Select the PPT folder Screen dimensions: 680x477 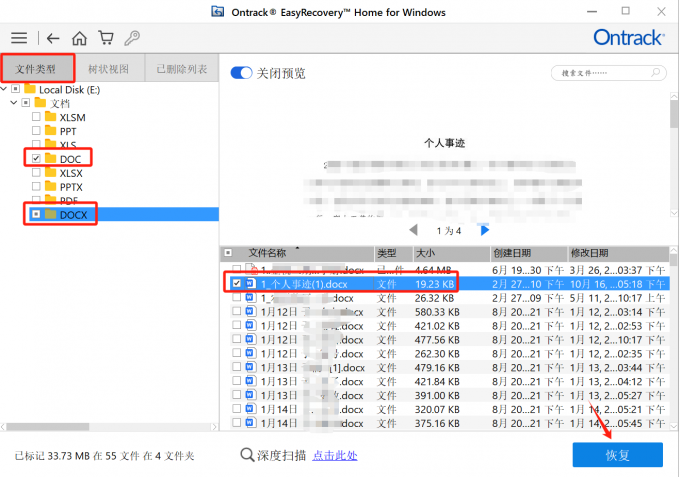click(x=68, y=131)
